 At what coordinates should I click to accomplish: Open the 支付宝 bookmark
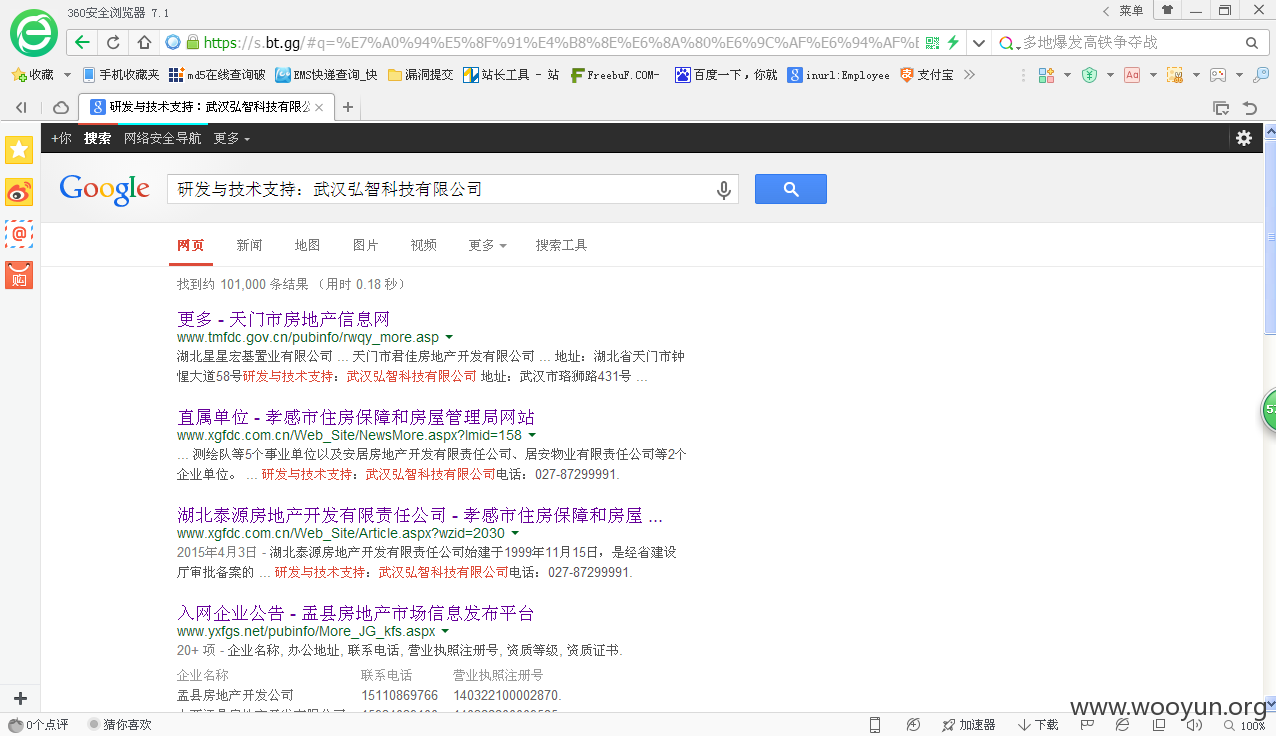(x=926, y=75)
